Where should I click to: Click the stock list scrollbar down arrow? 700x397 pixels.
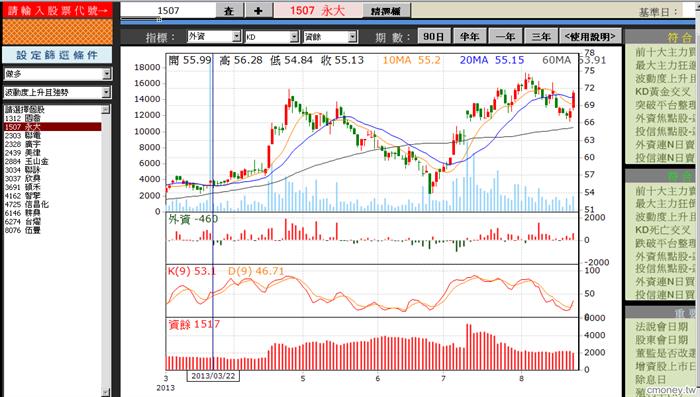point(106,392)
